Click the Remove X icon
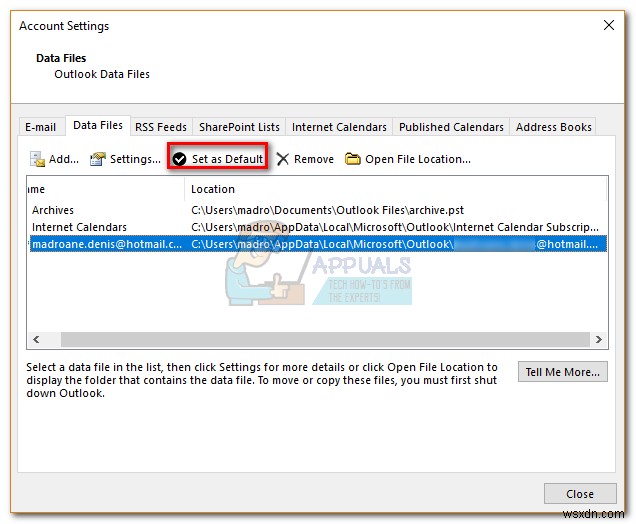 coord(282,159)
